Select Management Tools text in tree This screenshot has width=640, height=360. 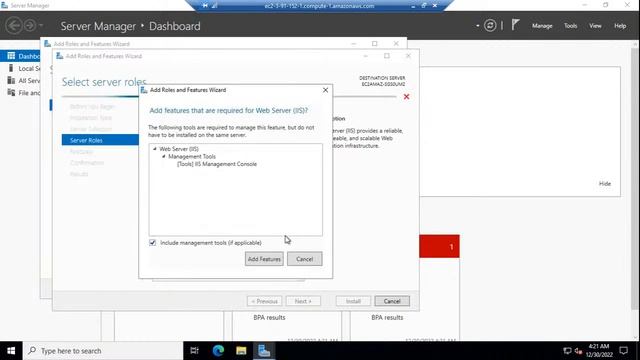pos(192,156)
